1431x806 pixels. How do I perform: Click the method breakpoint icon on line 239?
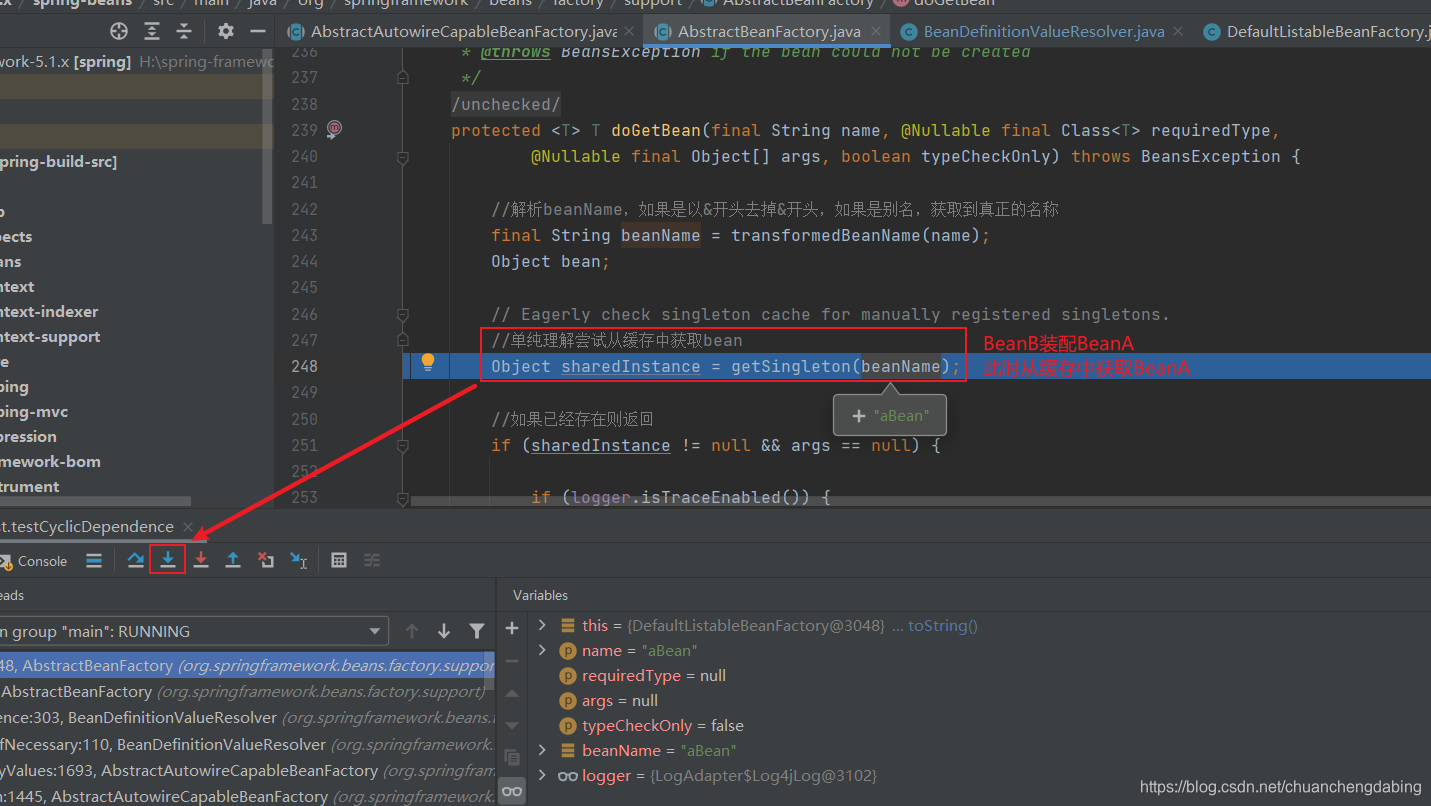click(334, 129)
